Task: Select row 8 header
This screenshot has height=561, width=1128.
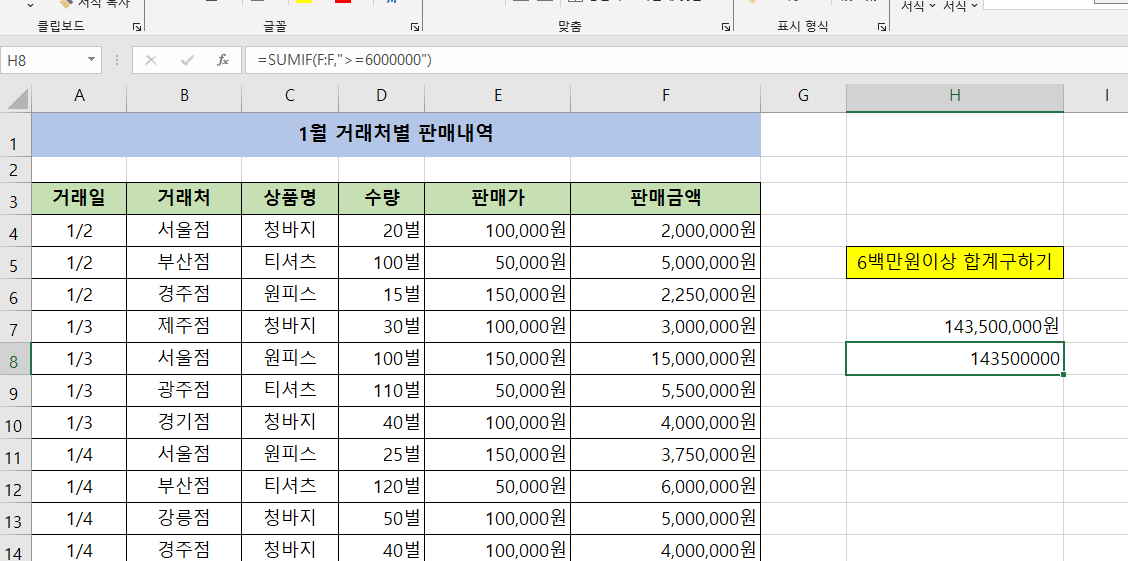Action: (15, 359)
